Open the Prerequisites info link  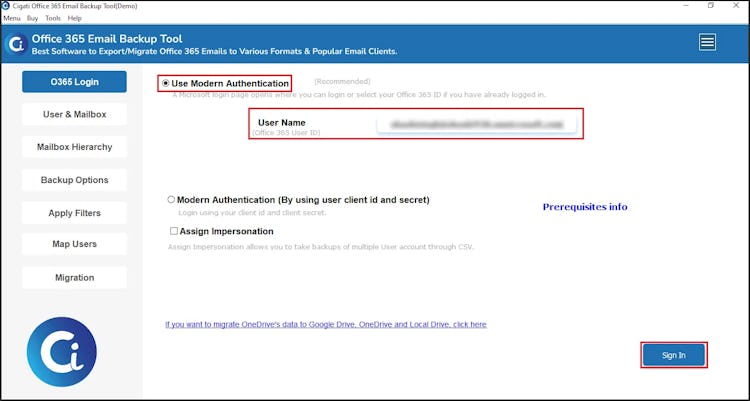click(585, 207)
